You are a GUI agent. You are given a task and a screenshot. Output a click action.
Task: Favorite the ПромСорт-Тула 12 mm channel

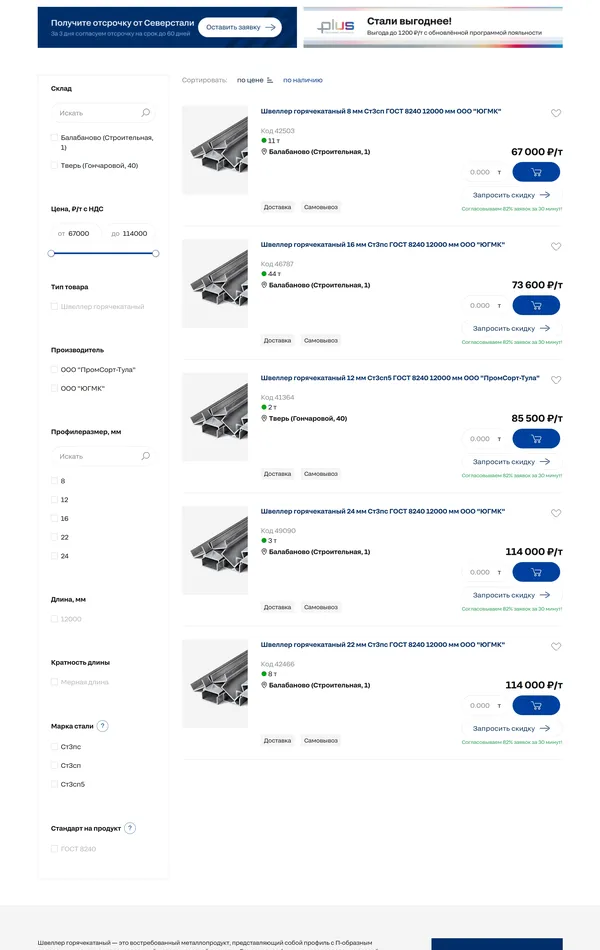[x=556, y=380]
